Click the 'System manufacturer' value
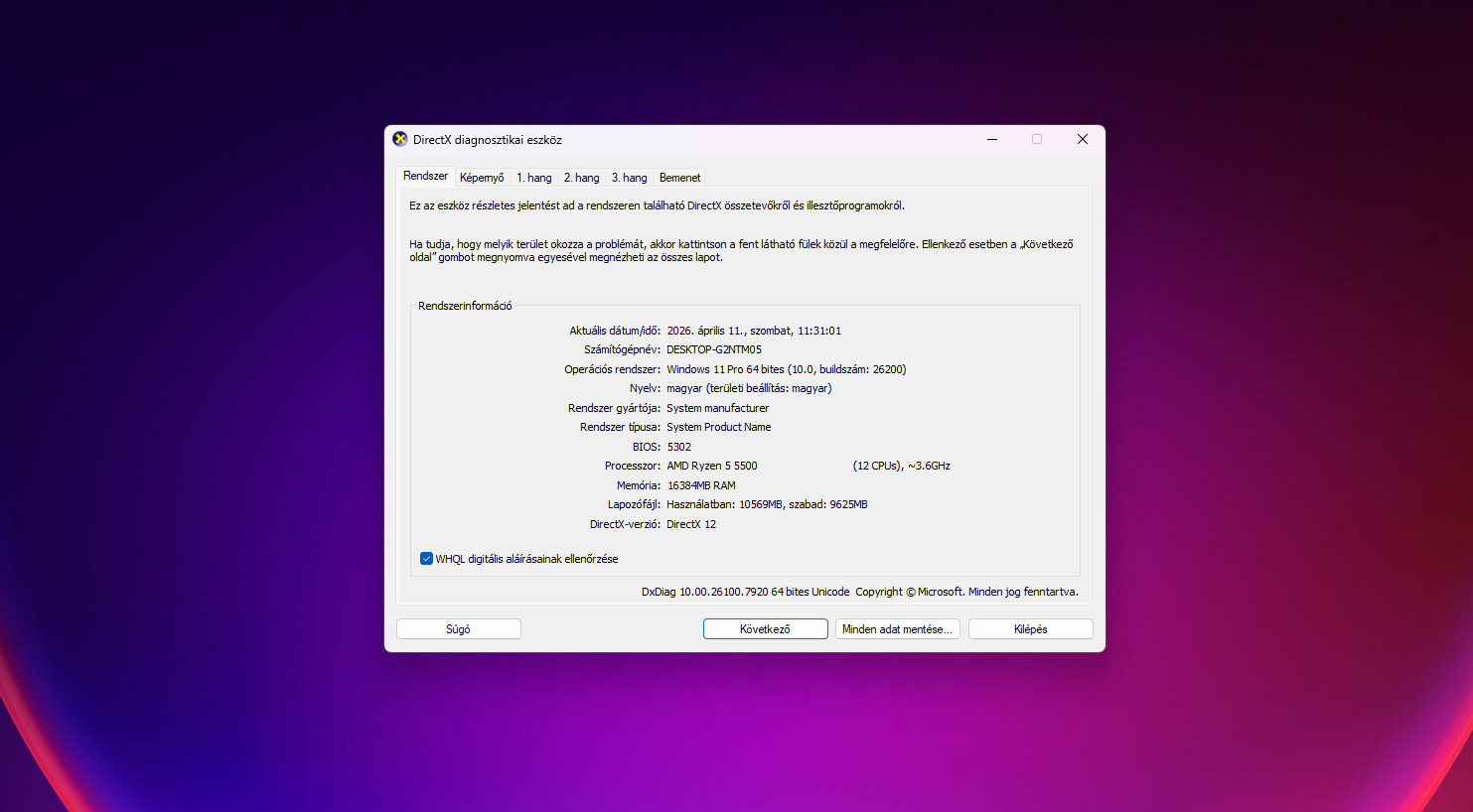1473x812 pixels. tap(717, 408)
